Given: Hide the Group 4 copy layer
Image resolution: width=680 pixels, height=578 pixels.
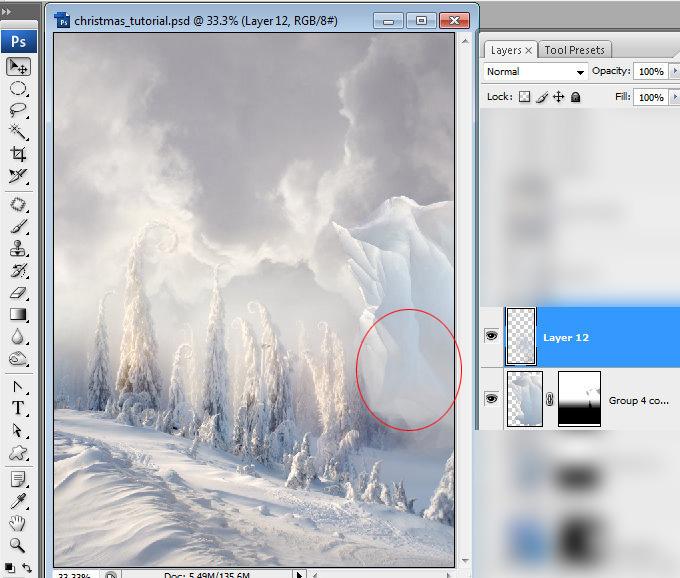Looking at the screenshot, I should 491,398.
